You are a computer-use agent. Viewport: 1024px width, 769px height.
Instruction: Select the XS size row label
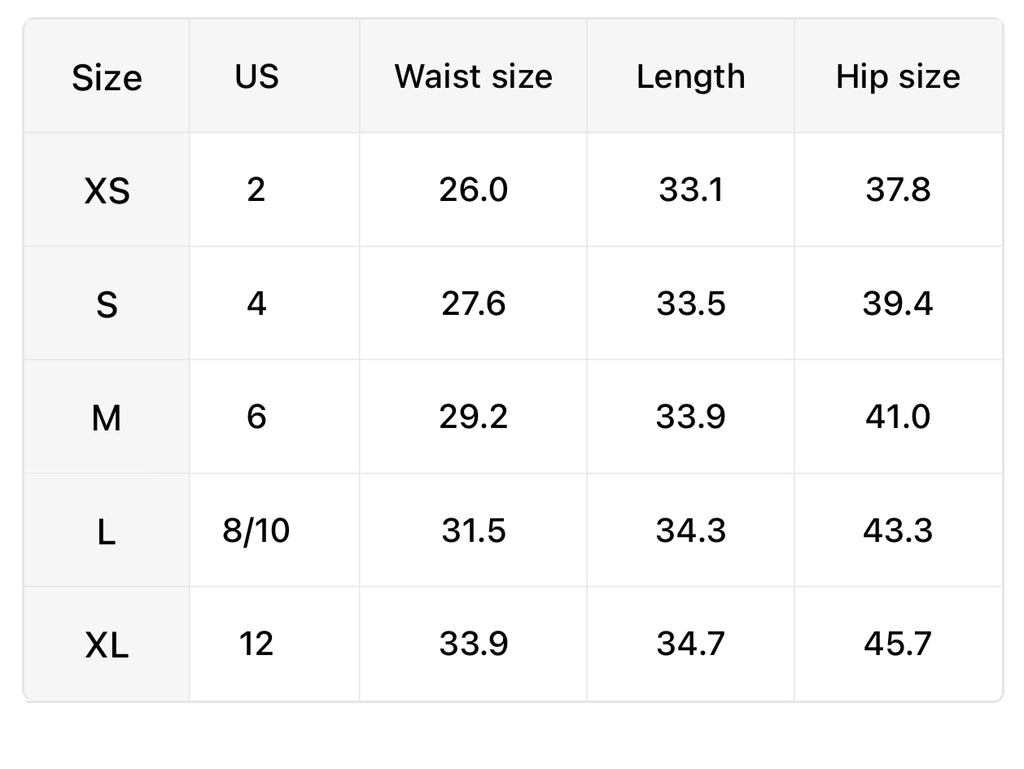pyautogui.click(x=107, y=190)
